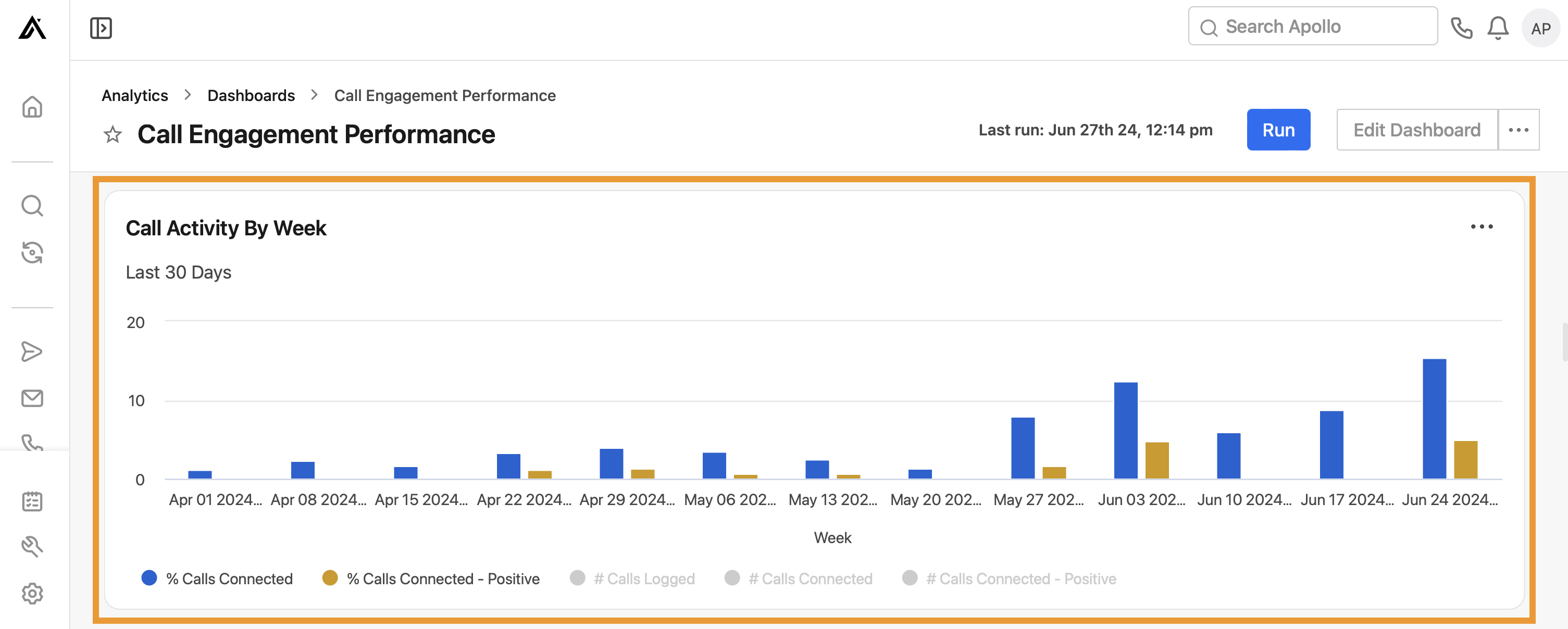Open the tools wrench icon in sidebar
The height and width of the screenshot is (629, 1568).
tap(32, 547)
